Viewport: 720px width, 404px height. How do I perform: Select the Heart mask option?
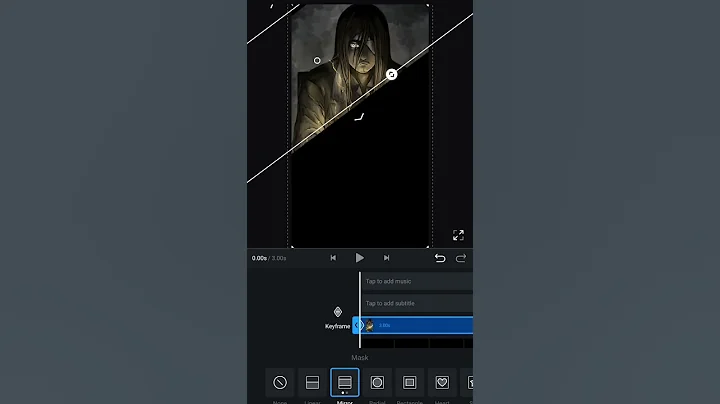tap(442, 382)
